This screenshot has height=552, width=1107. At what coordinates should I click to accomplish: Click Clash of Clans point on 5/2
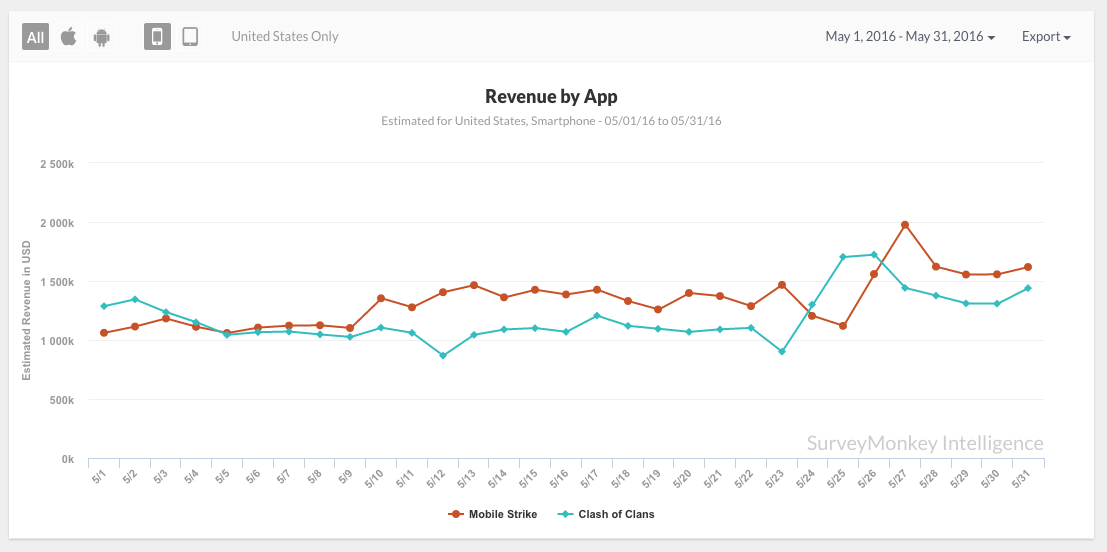(135, 299)
